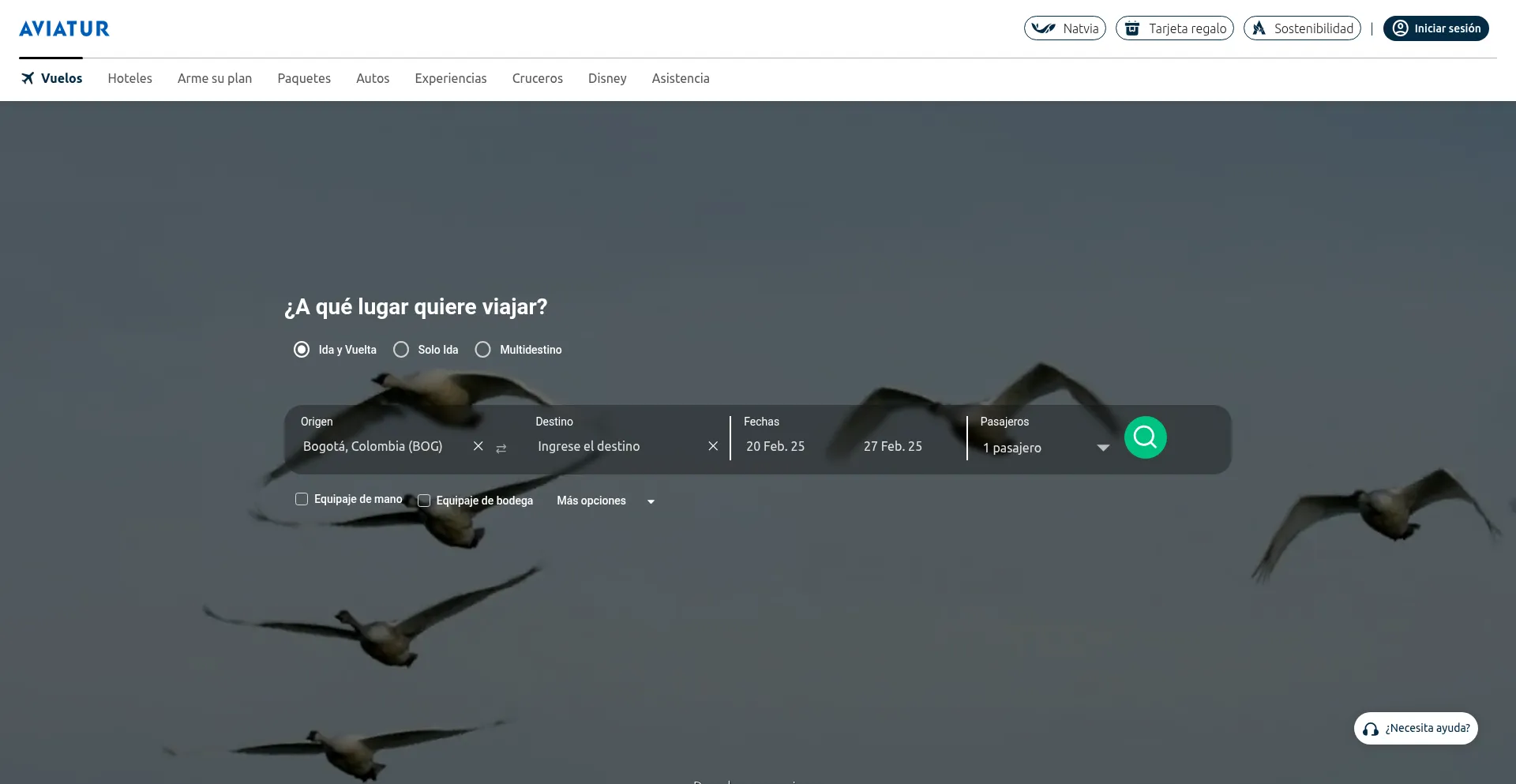Open the Pasajeros dropdown arrow
This screenshot has width=1516, height=784.
[x=1102, y=447]
